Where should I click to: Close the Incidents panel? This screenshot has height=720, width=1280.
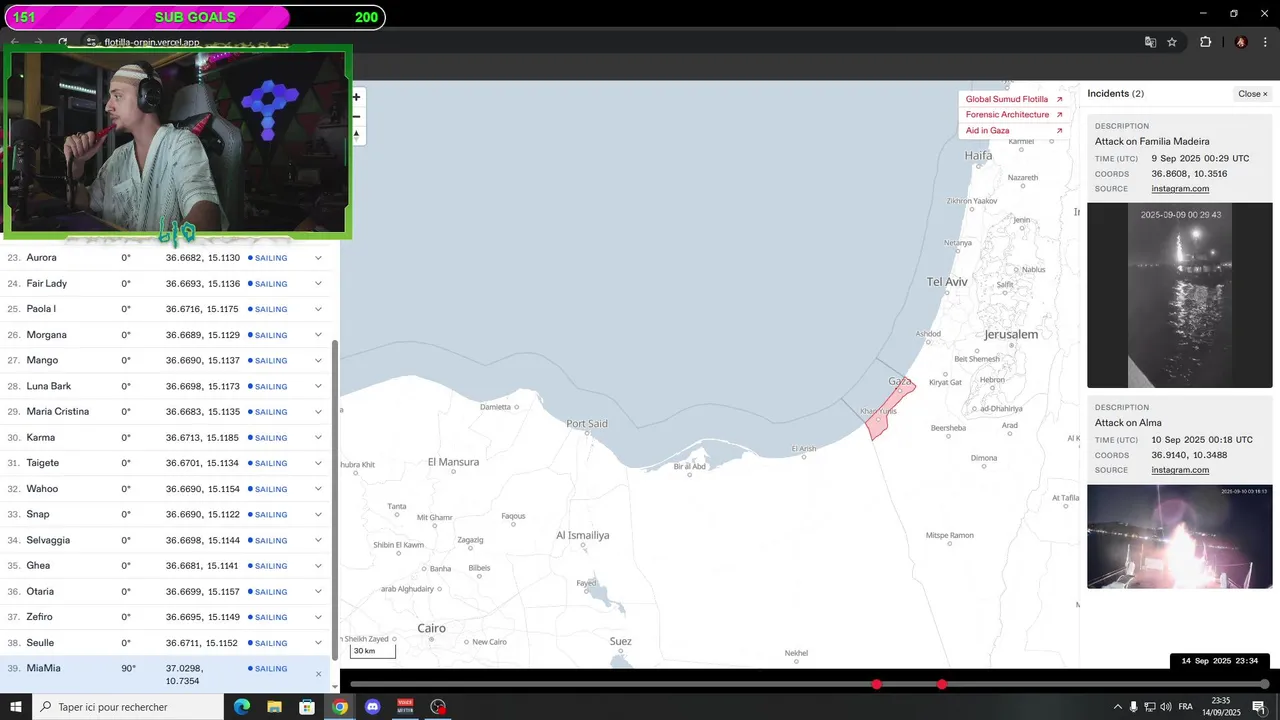(x=1253, y=94)
